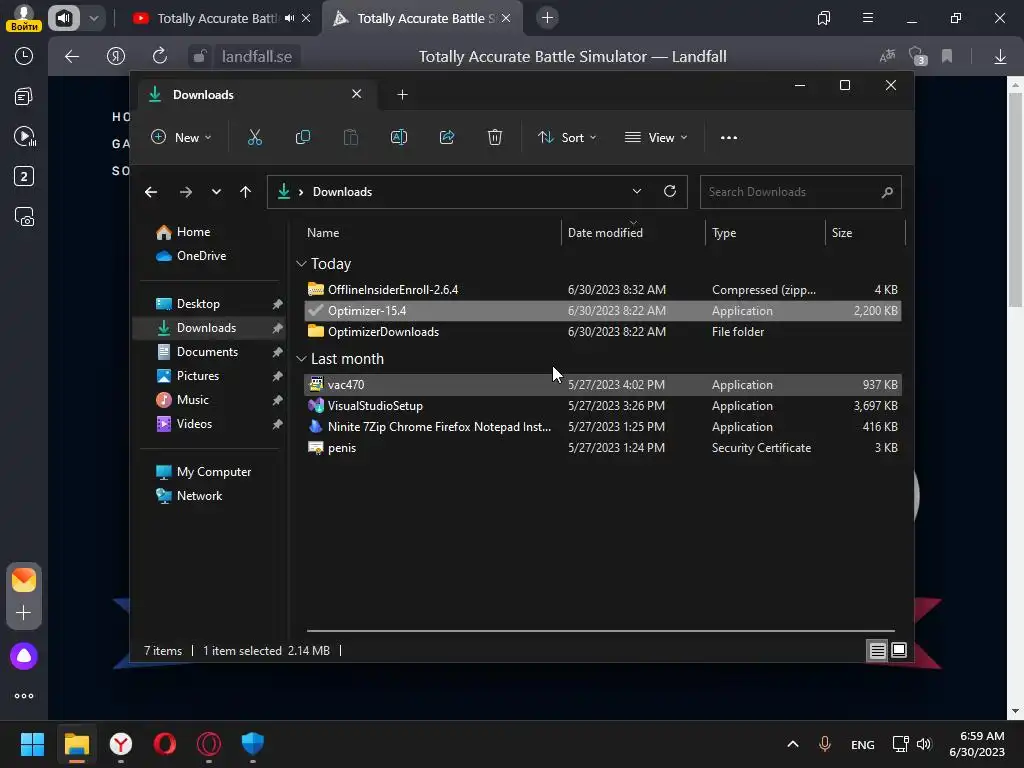The height and width of the screenshot is (768, 1024).
Task: Open browser downloads arrow icon
Action: [1000, 57]
